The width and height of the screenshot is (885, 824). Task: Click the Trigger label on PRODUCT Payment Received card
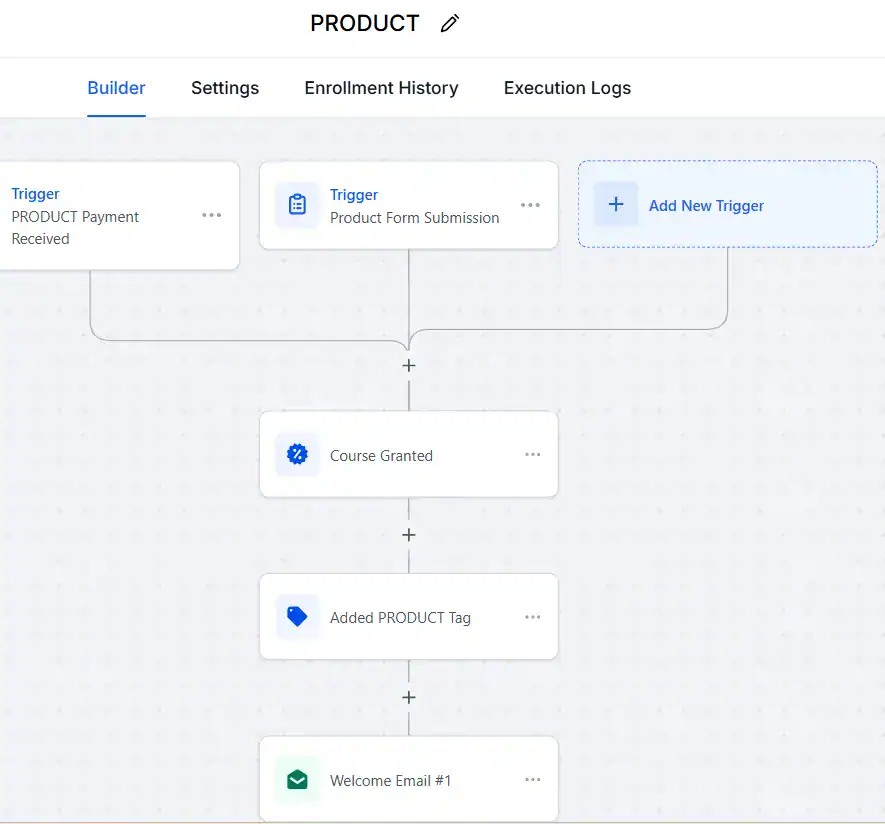(x=35, y=194)
